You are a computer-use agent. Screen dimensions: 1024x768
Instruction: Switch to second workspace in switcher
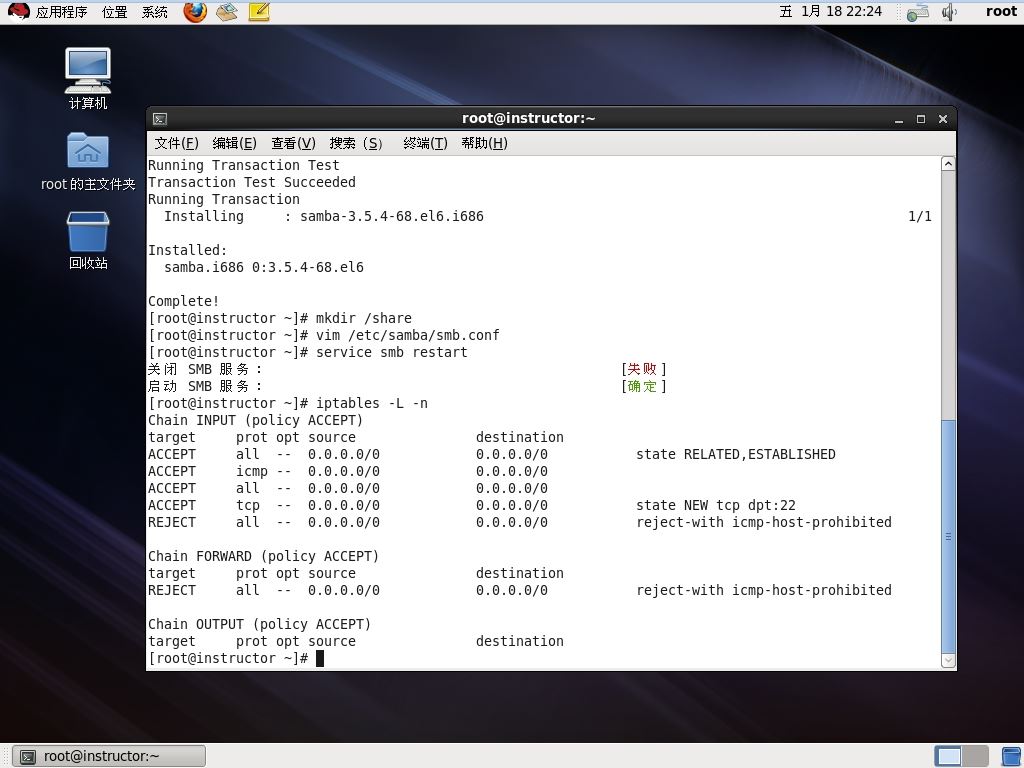(x=975, y=756)
